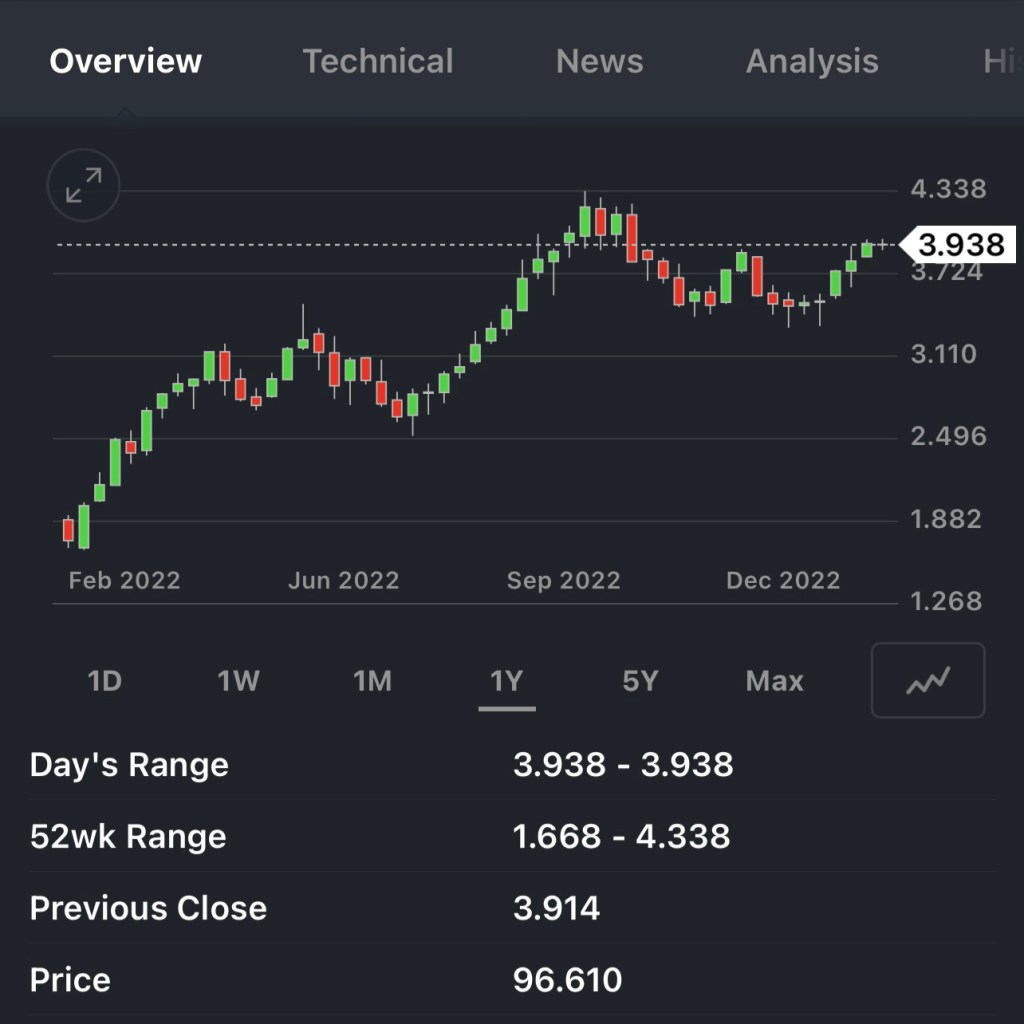Switch chart type with line chart icon

pyautogui.click(x=928, y=681)
